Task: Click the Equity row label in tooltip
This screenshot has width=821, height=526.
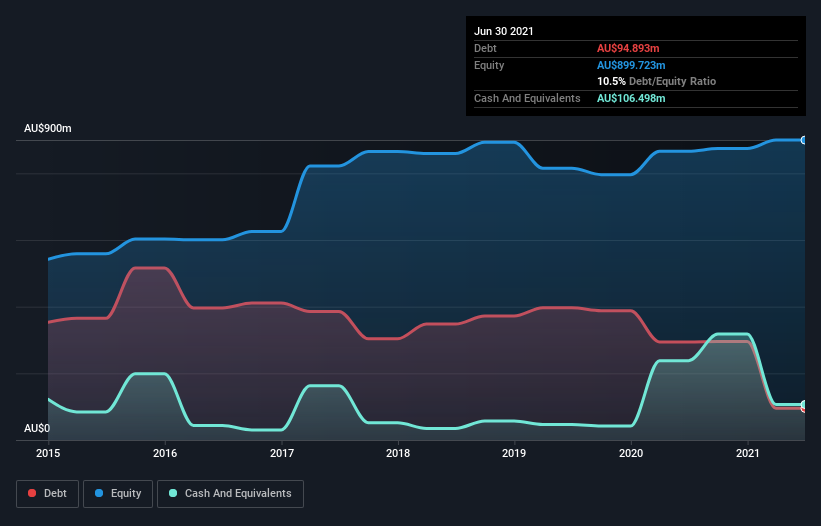Action: [x=489, y=65]
